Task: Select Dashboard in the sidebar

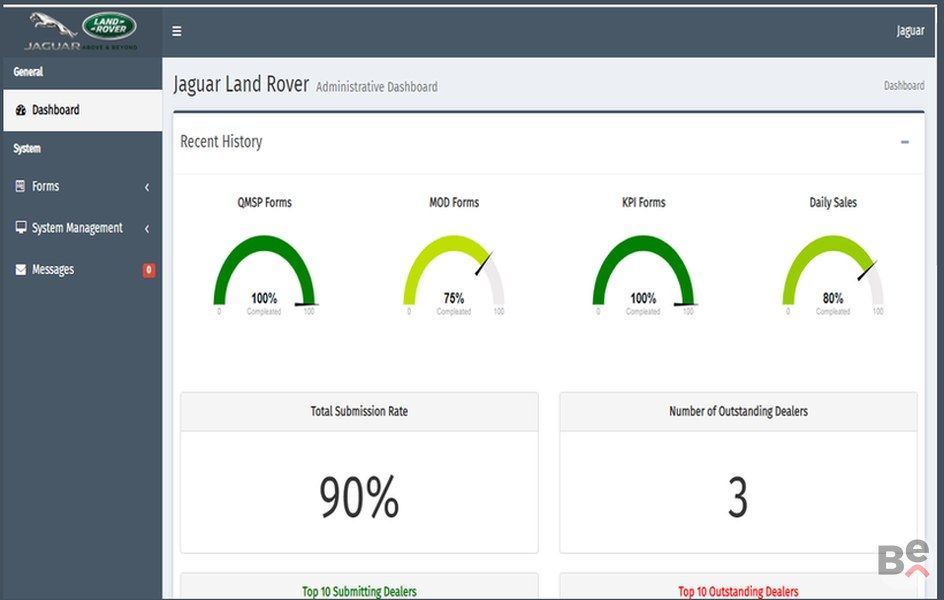Action: click(56, 110)
